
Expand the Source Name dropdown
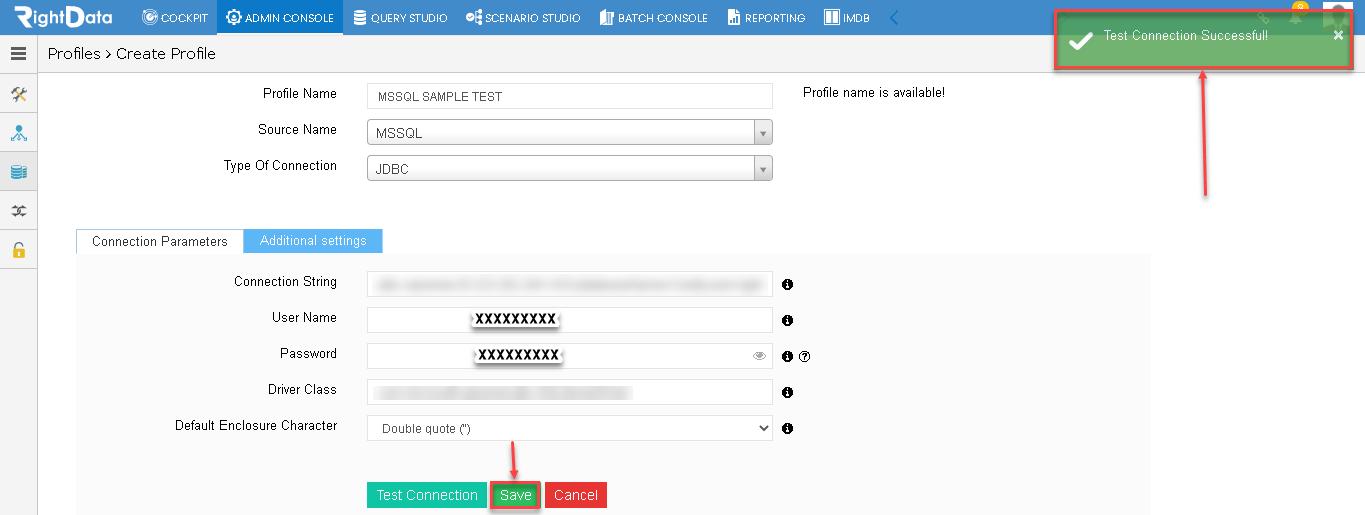point(570,133)
